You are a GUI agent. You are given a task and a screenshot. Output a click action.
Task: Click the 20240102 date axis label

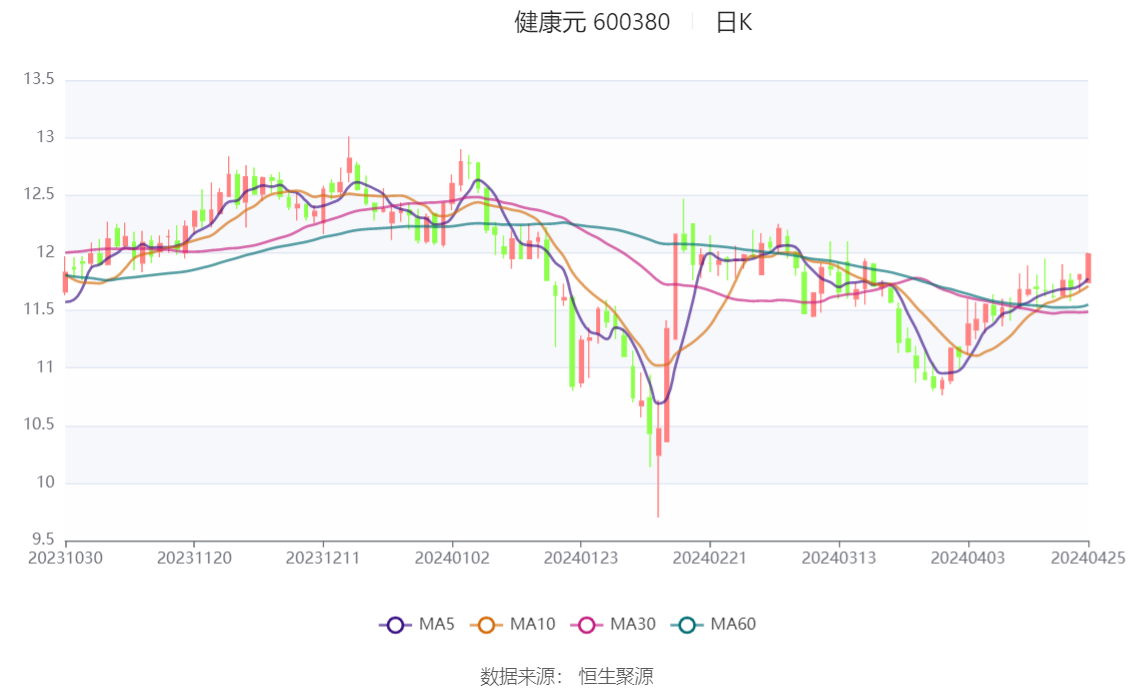452,558
